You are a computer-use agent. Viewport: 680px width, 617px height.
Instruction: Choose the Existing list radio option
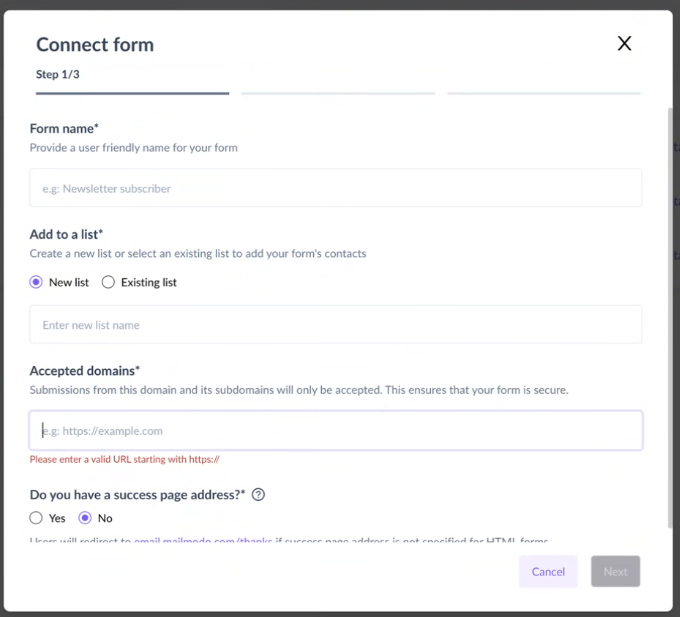(108, 282)
